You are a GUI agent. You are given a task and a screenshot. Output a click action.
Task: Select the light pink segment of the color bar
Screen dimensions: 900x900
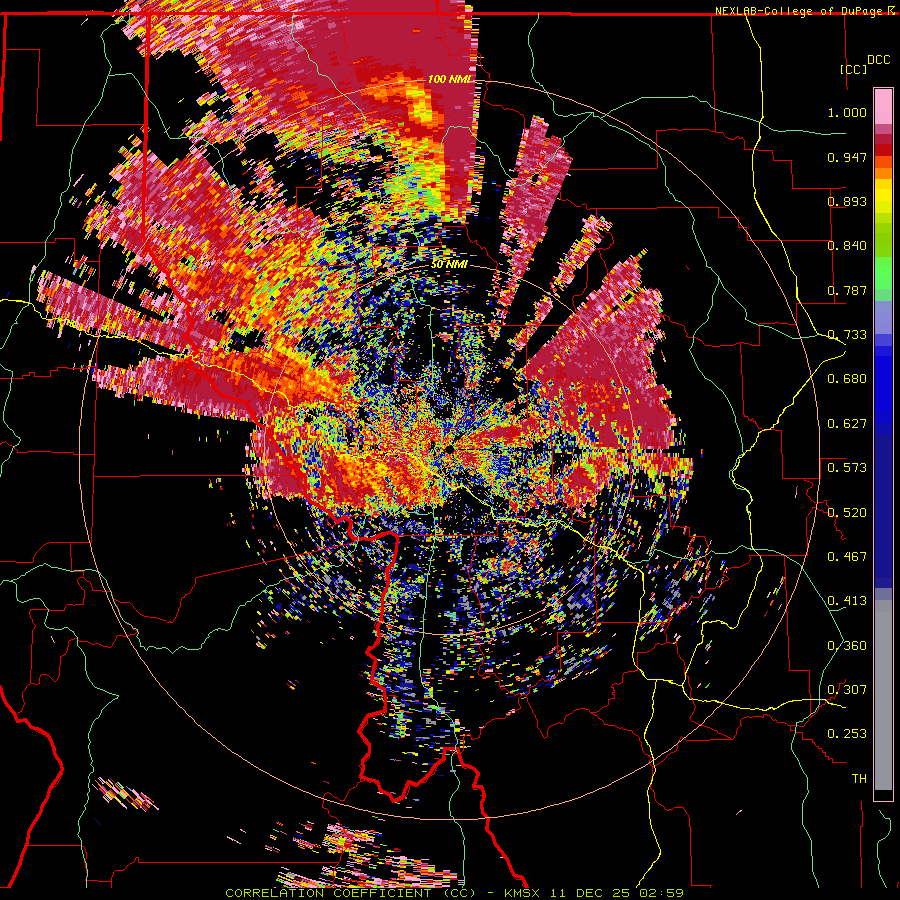coord(883,106)
